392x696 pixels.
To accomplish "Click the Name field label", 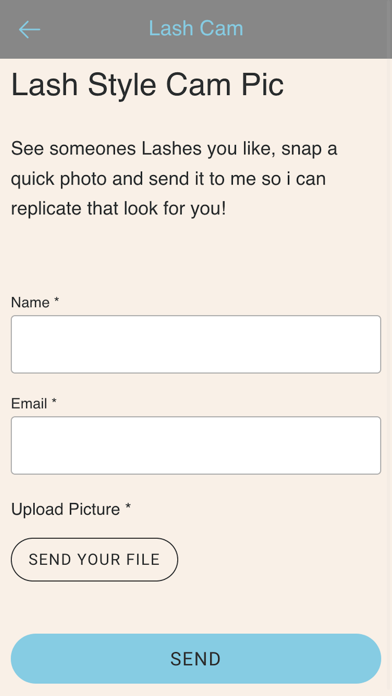I will point(30,302).
